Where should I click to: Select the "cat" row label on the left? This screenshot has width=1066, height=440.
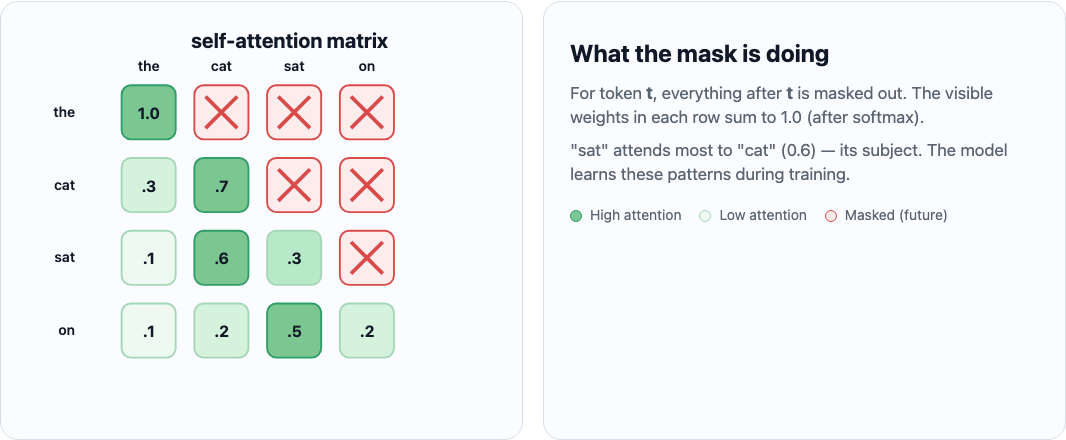65,185
